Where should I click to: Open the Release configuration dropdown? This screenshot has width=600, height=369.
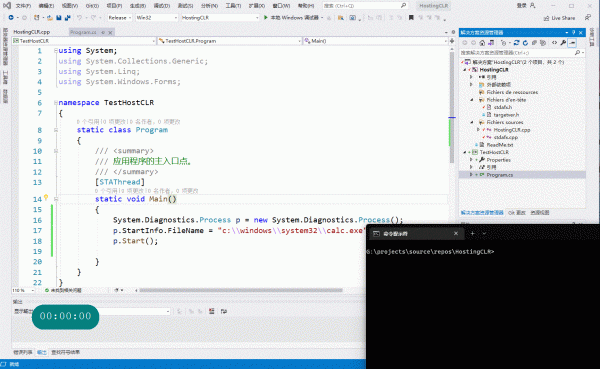119,18
